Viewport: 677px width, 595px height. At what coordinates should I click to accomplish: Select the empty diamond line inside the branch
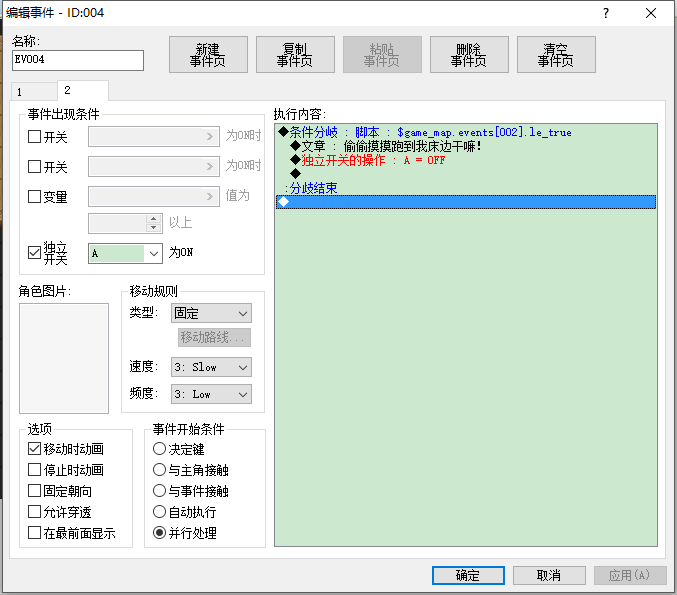tap(466, 174)
